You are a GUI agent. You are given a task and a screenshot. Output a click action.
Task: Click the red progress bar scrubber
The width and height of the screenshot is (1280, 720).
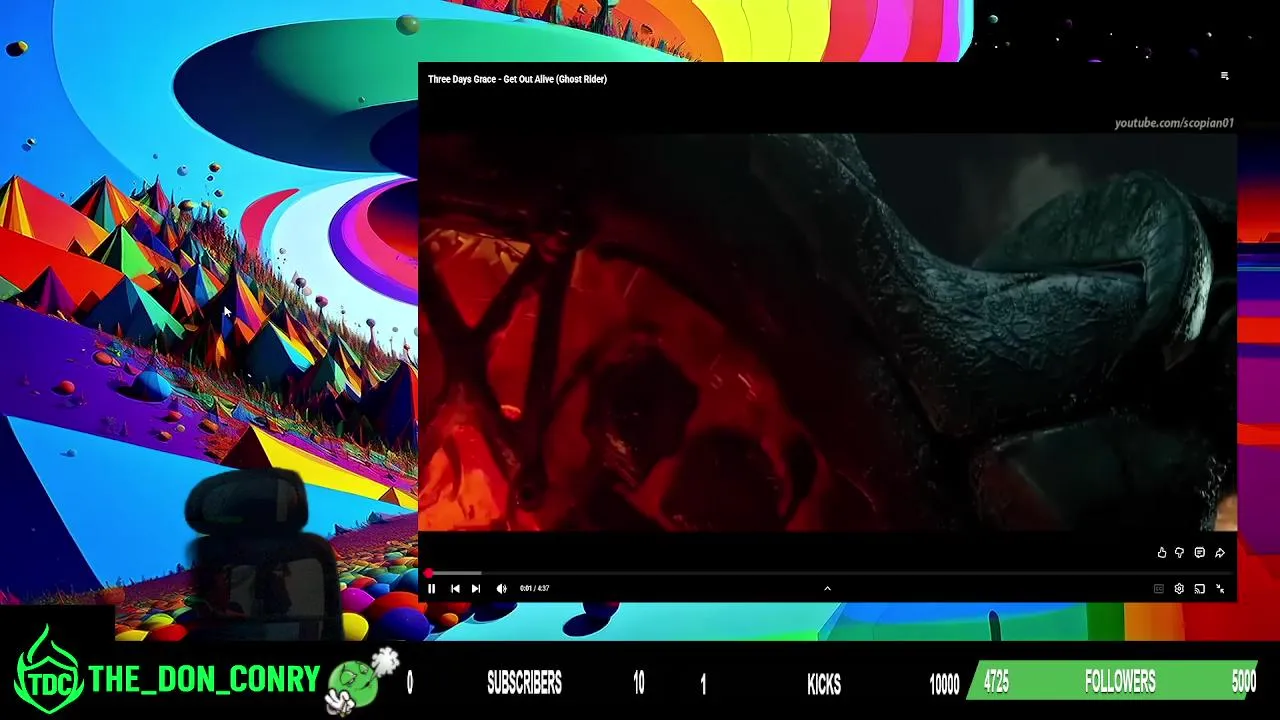[428, 573]
